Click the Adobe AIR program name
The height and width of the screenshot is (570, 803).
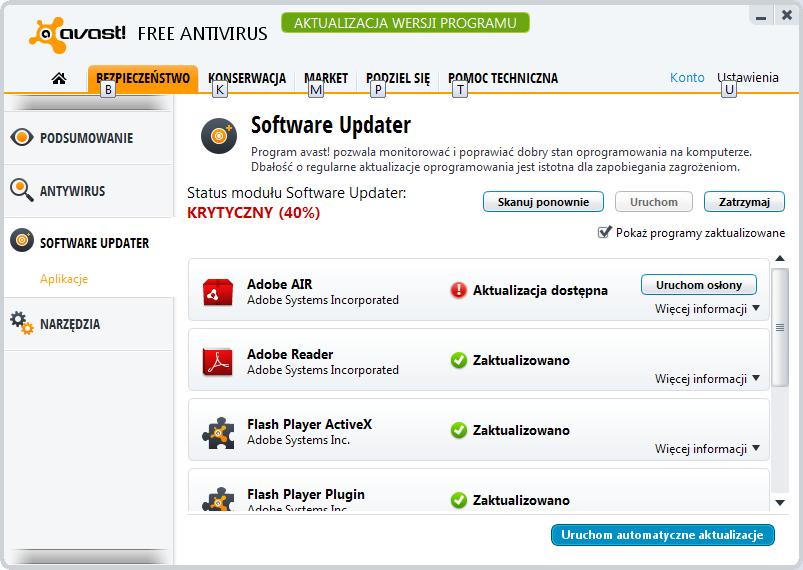coord(280,284)
